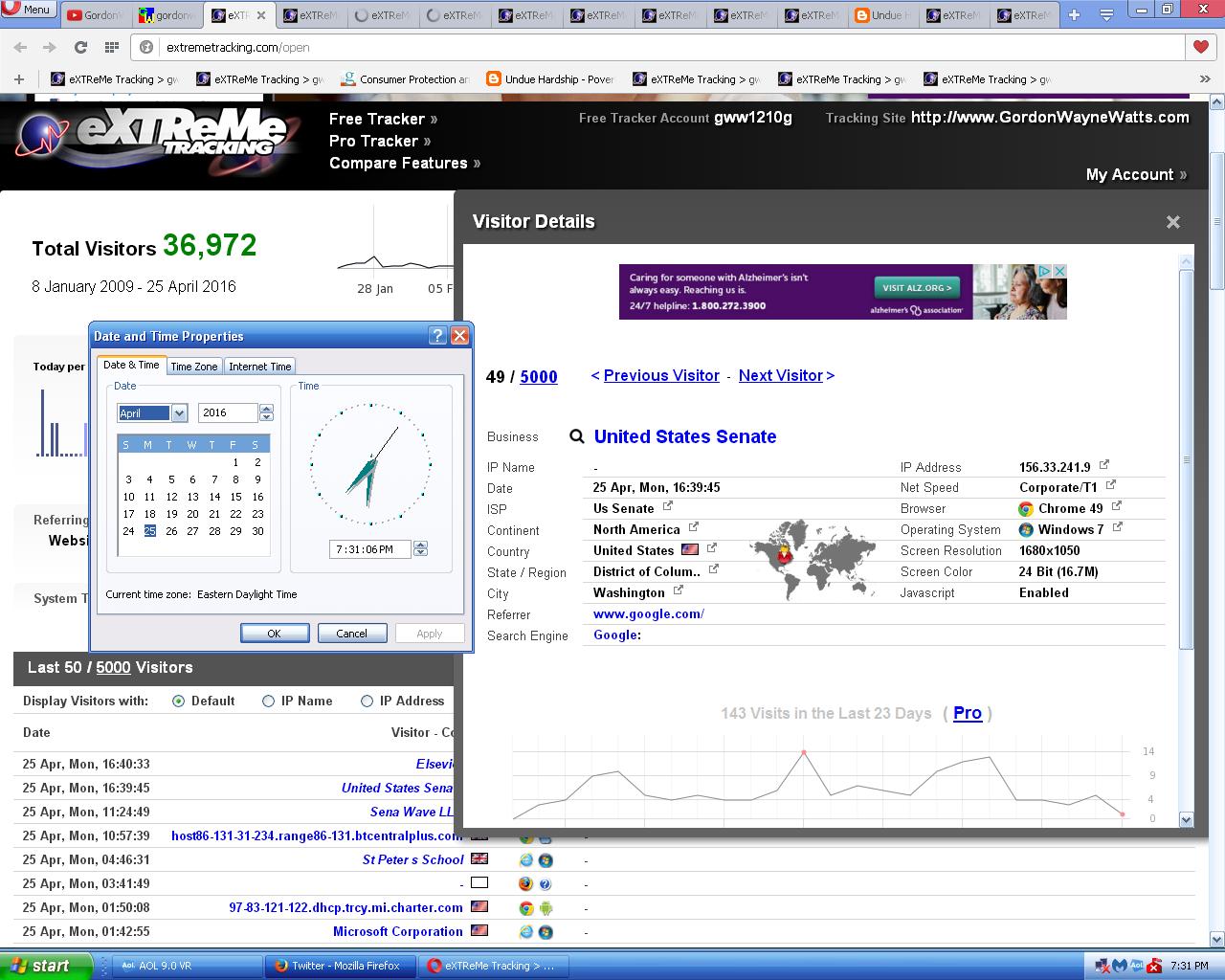Open the speed dial grid icon

(x=112, y=47)
